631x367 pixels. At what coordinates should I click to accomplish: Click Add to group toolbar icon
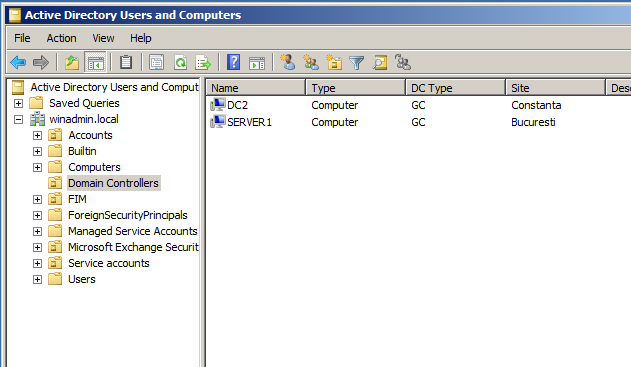403,62
